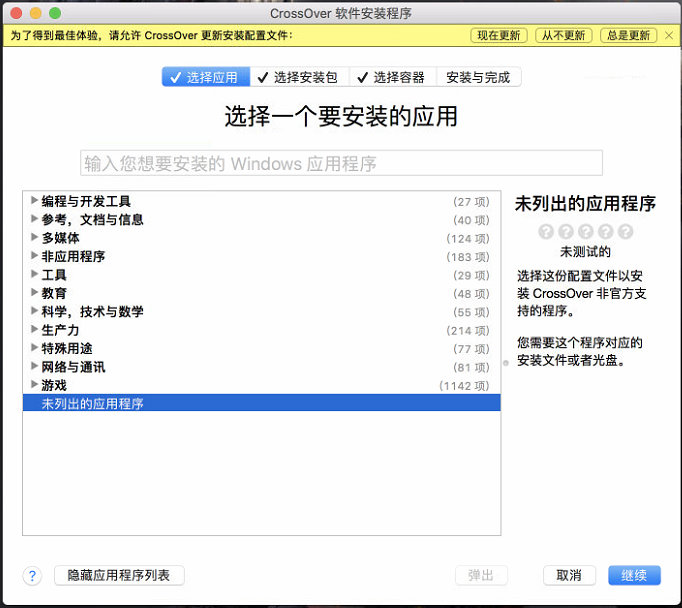682x608 pixels.
Task: Expand the 编程与开发工具 category
Action: (x=34, y=200)
